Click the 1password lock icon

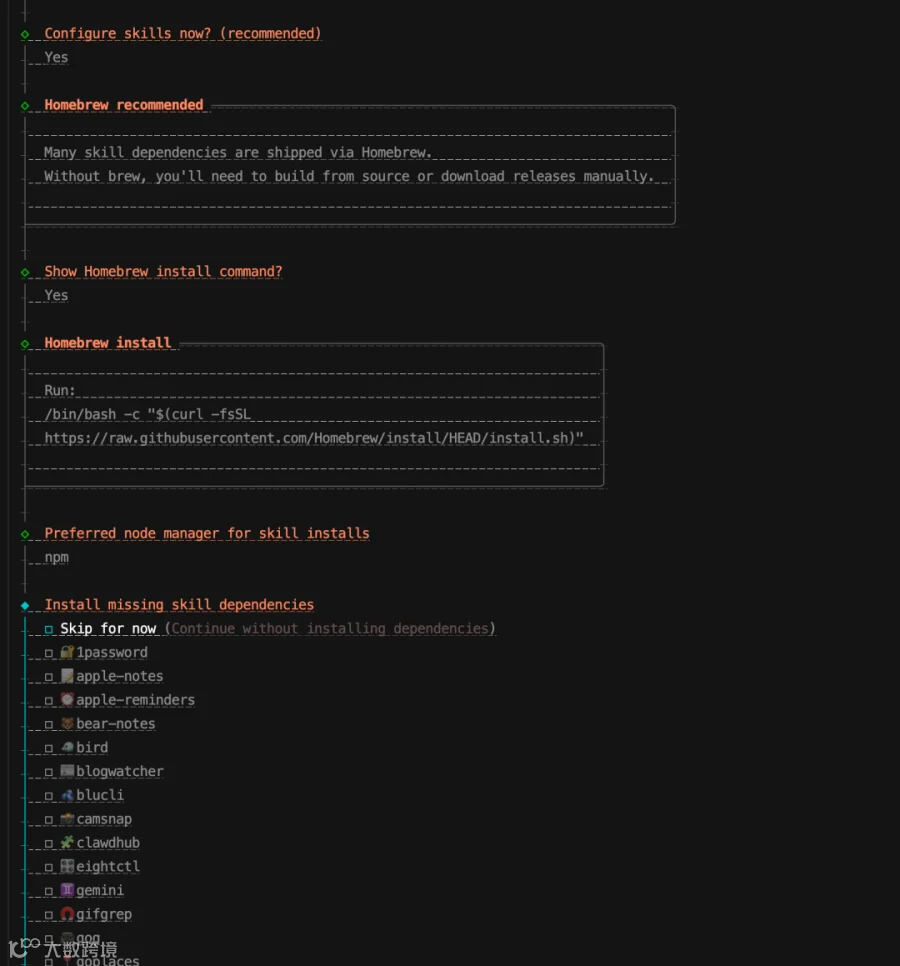point(67,652)
